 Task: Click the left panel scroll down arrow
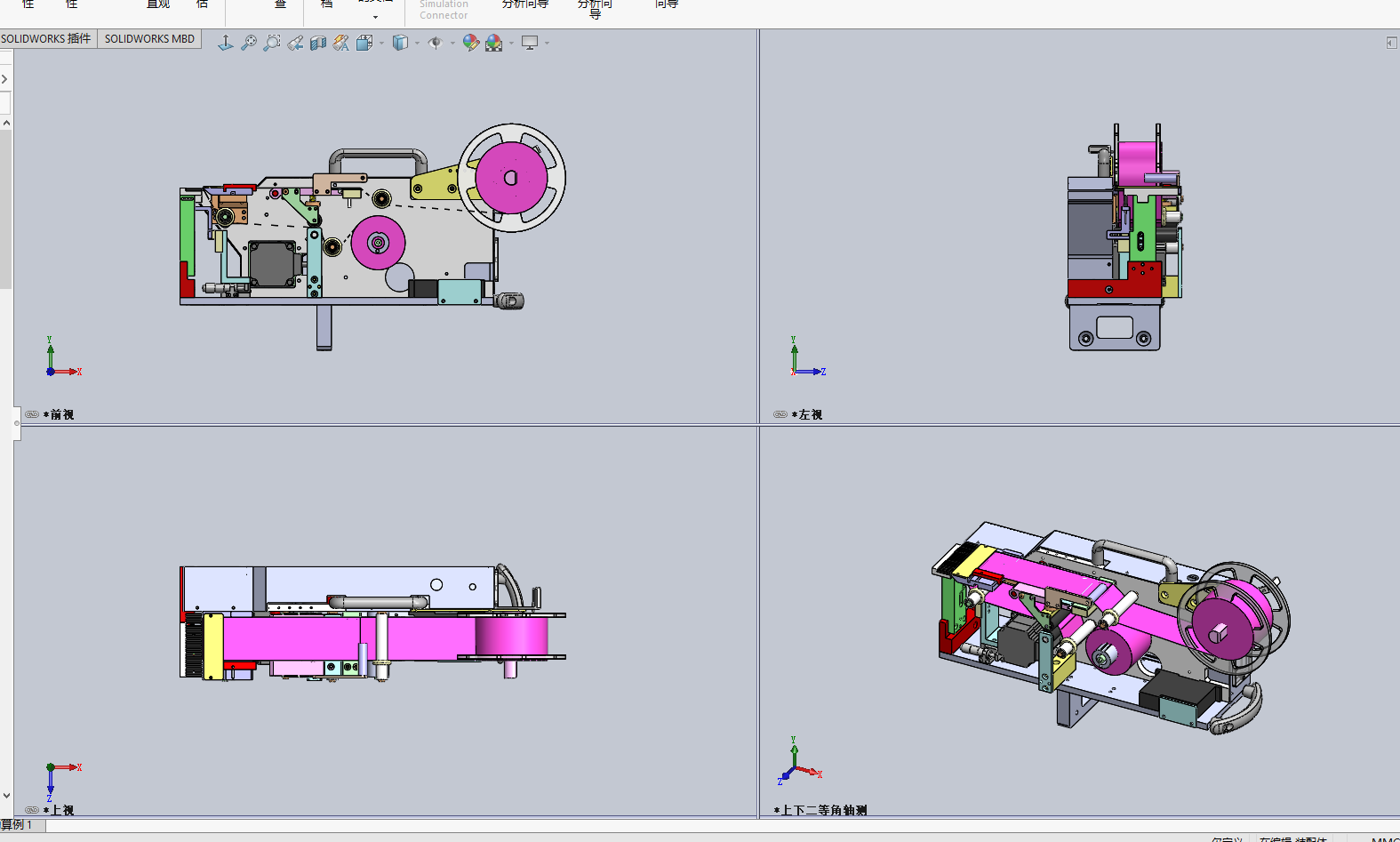pyautogui.click(x=6, y=797)
